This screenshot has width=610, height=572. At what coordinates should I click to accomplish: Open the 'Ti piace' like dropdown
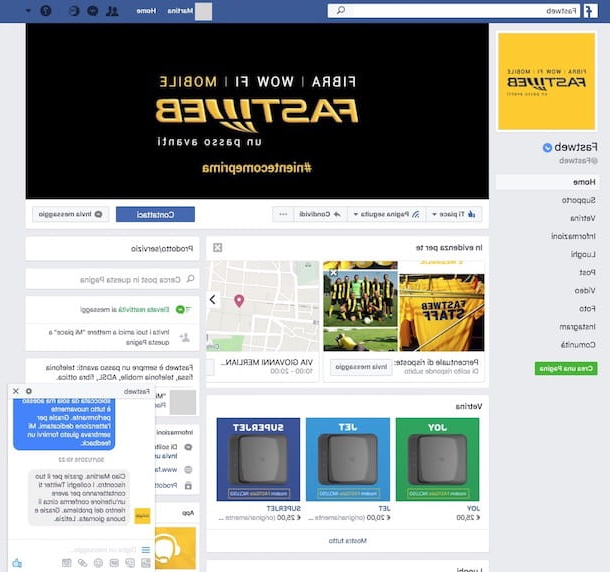point(454,214)
